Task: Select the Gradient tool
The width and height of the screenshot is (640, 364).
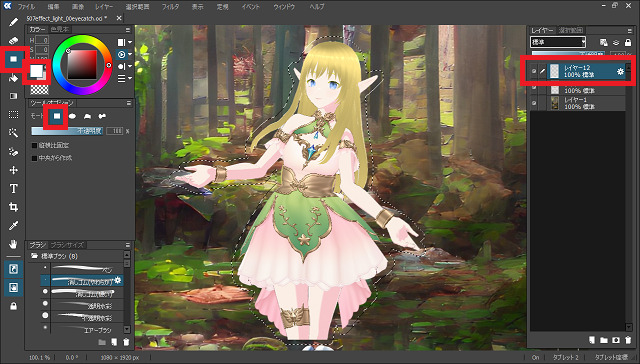Action: [13, 96]
